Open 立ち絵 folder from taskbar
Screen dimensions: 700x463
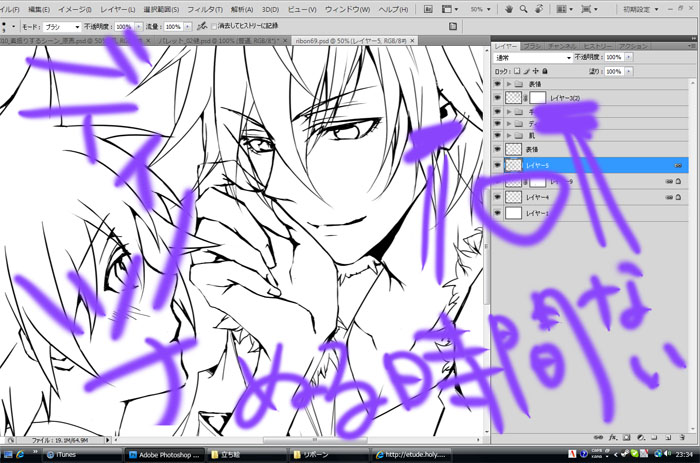click(246, 455)
